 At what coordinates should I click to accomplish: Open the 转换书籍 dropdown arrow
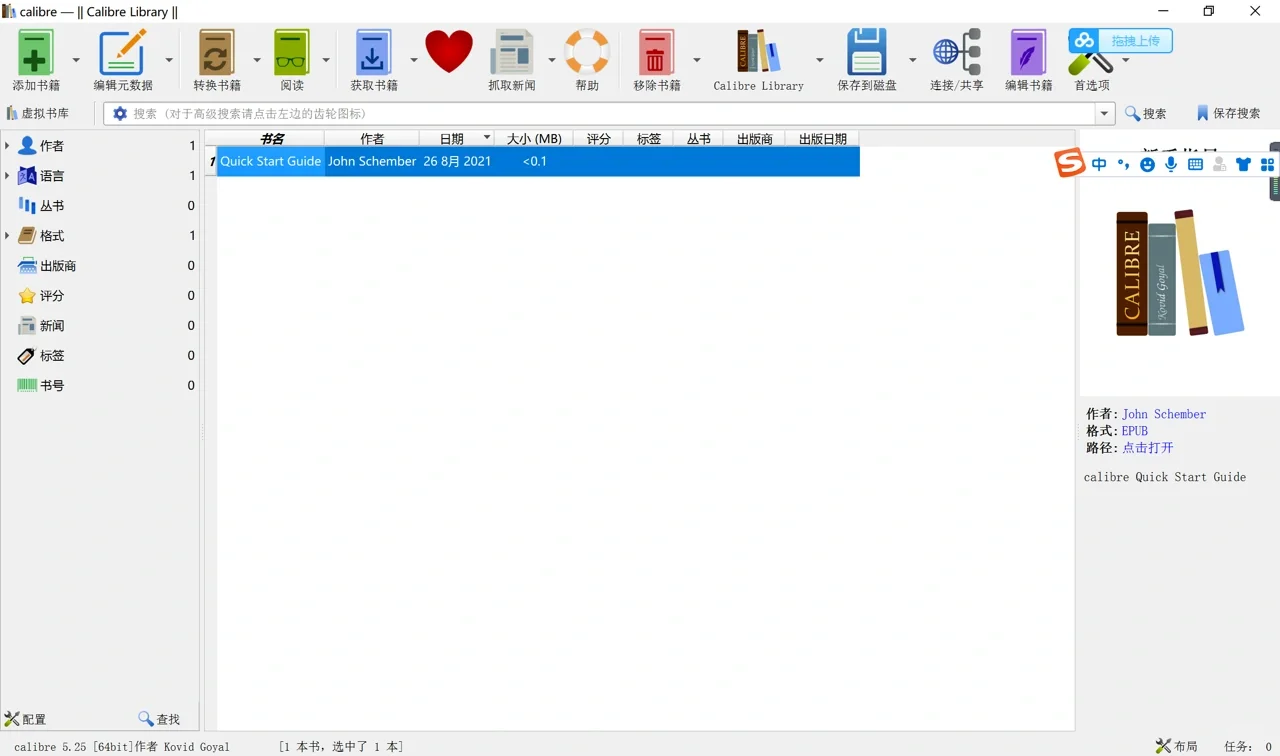coord(257,60)
